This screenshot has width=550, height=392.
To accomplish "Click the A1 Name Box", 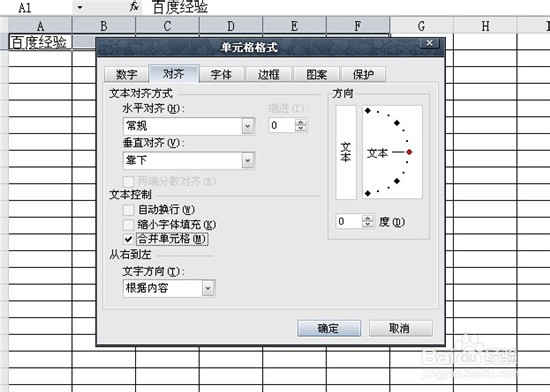I will pyautogui.click(x=37, y=7).
